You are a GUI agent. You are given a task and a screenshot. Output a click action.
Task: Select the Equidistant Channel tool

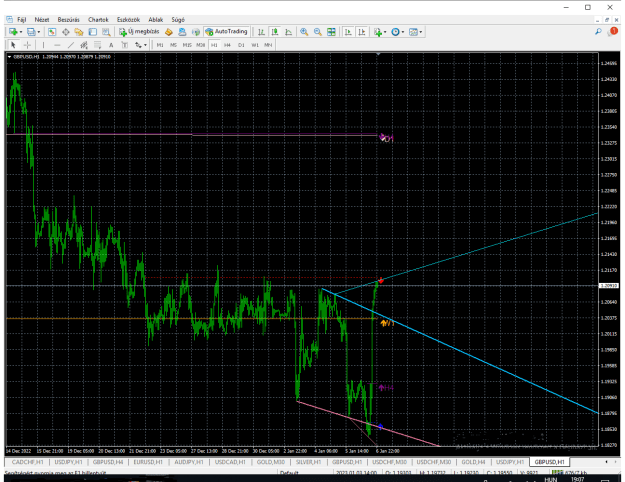tap(84, 45)
